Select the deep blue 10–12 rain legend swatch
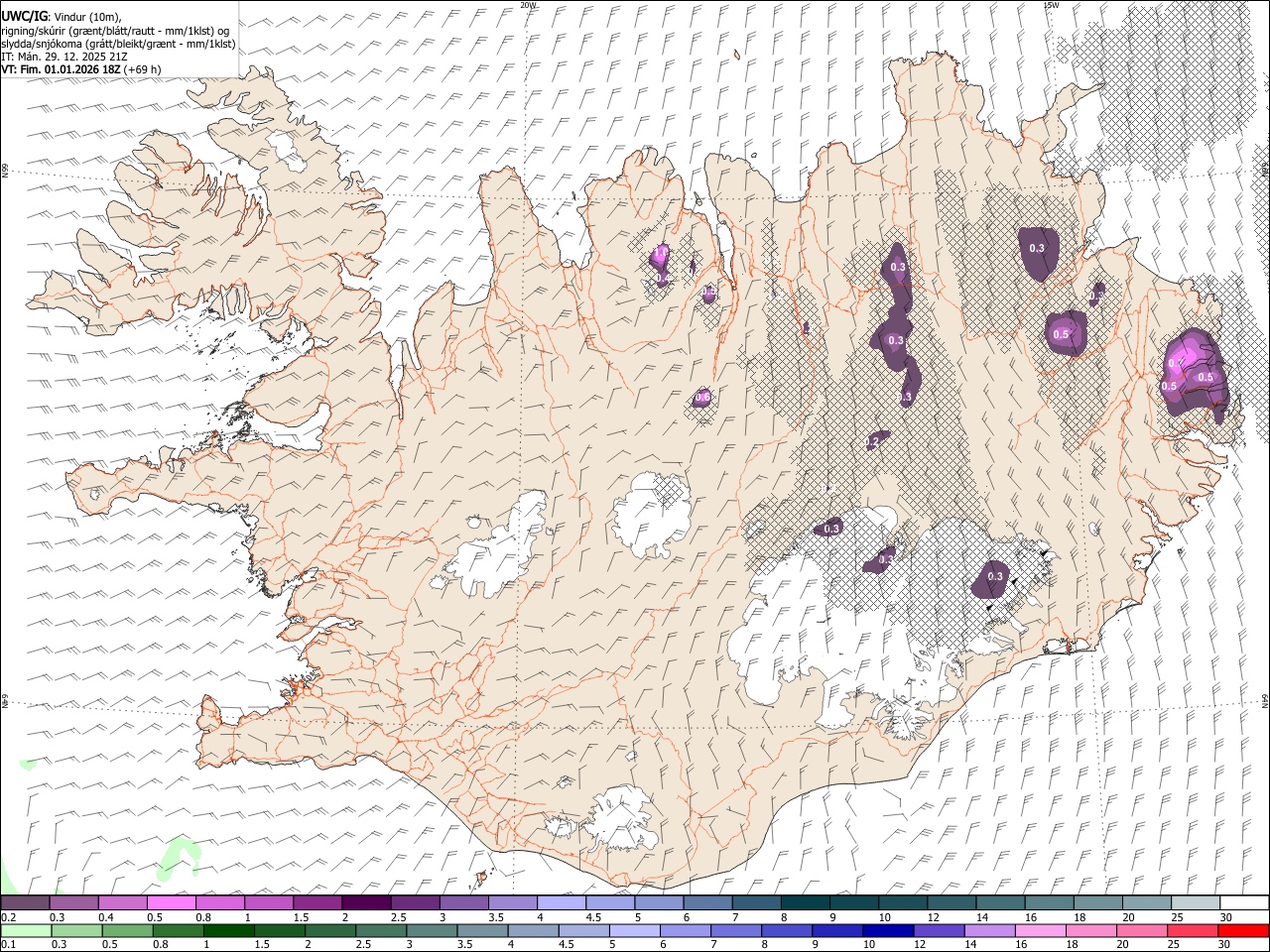Screen dimensions: 1270x952 tap(888, 930)
